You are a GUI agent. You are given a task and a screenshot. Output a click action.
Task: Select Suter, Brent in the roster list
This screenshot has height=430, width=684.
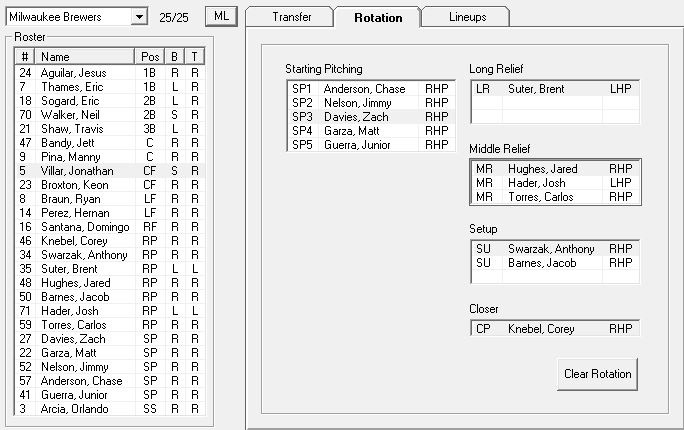point(110,269)
